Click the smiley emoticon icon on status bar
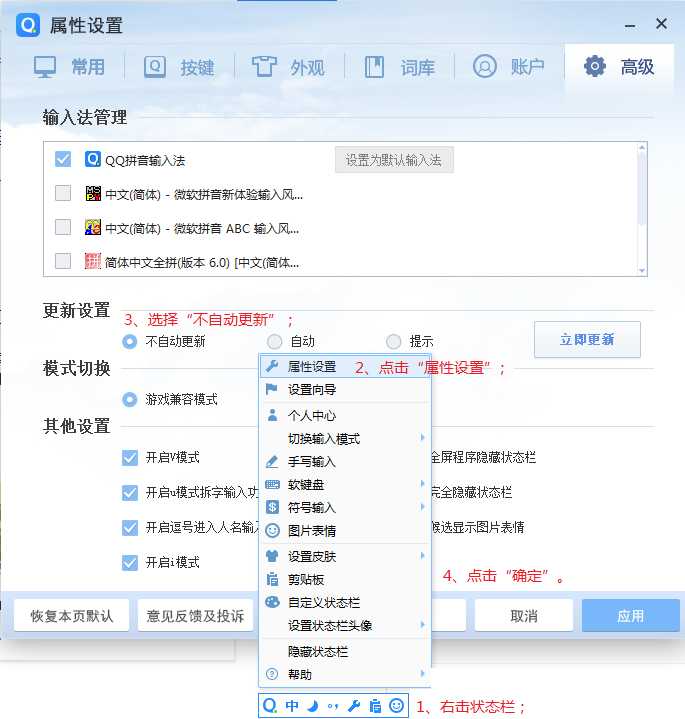This screenshot has width=685, height=719. 396,705
